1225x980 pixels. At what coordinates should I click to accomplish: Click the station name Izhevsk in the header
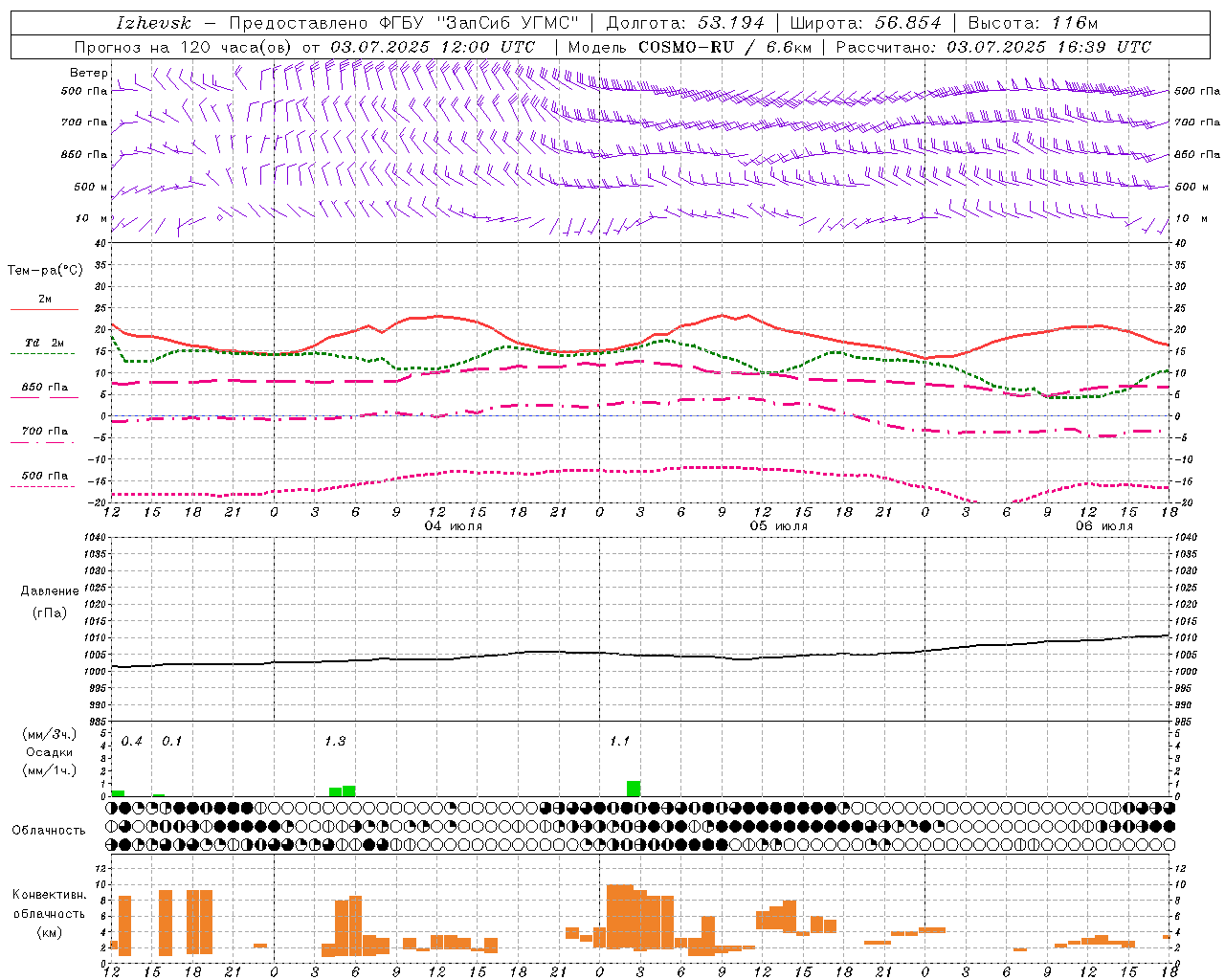(x=153, y=23)
